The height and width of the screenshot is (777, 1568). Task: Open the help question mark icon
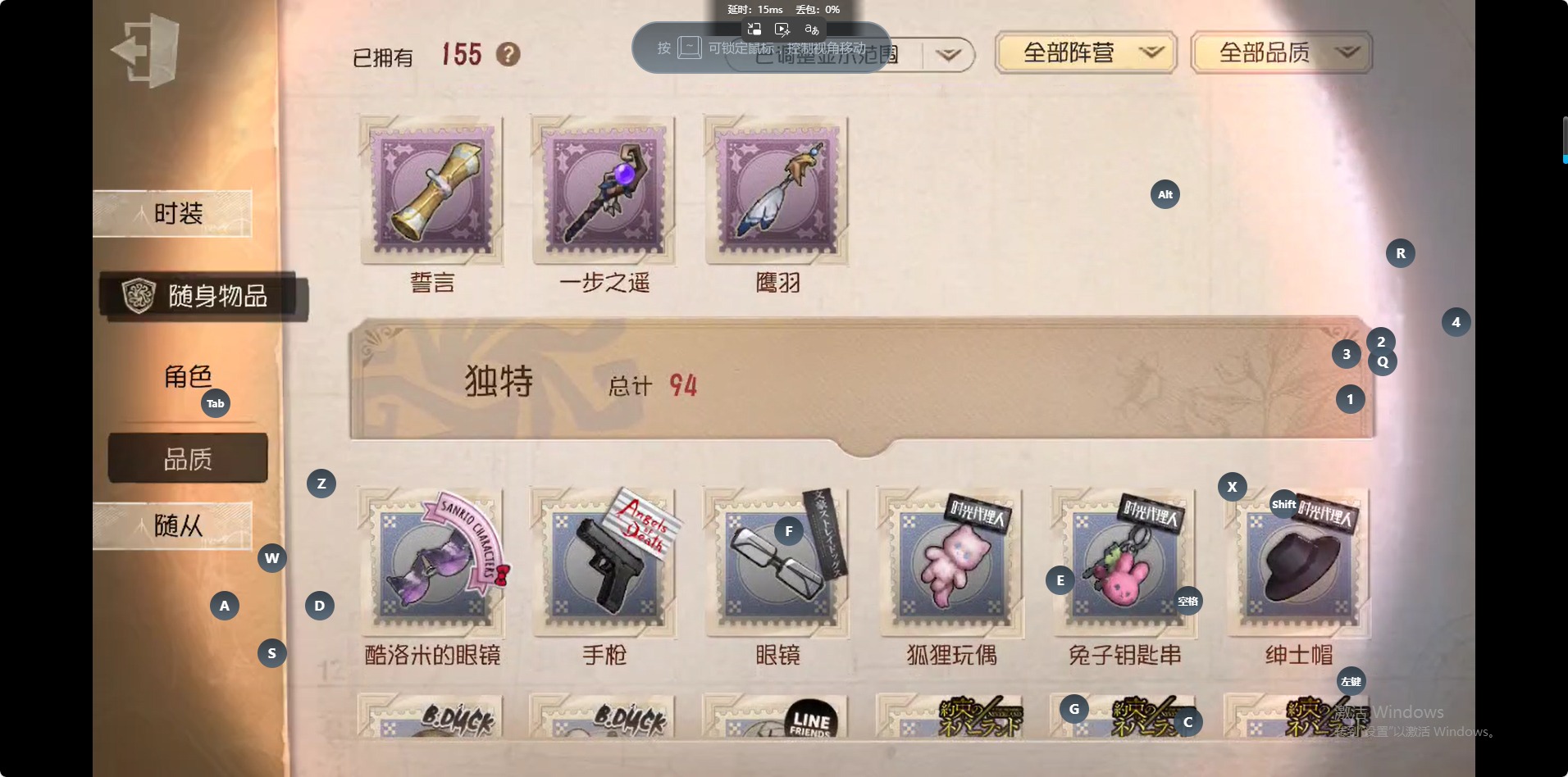(x=508, y=55)
